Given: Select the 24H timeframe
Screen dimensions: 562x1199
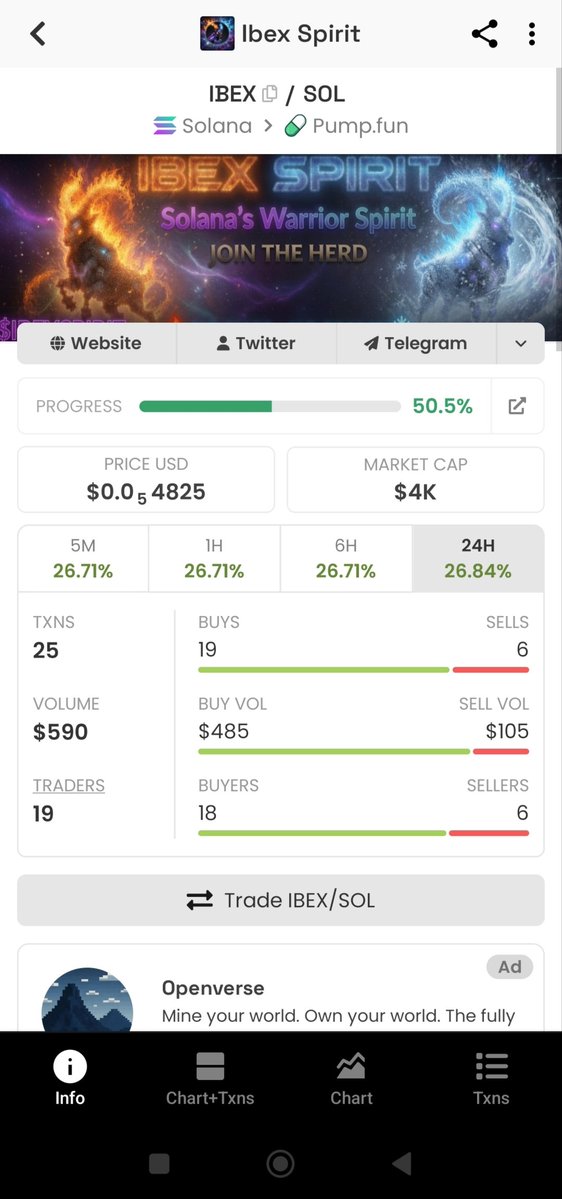Looking at the screenshot, I should click(x=478, y=558).
